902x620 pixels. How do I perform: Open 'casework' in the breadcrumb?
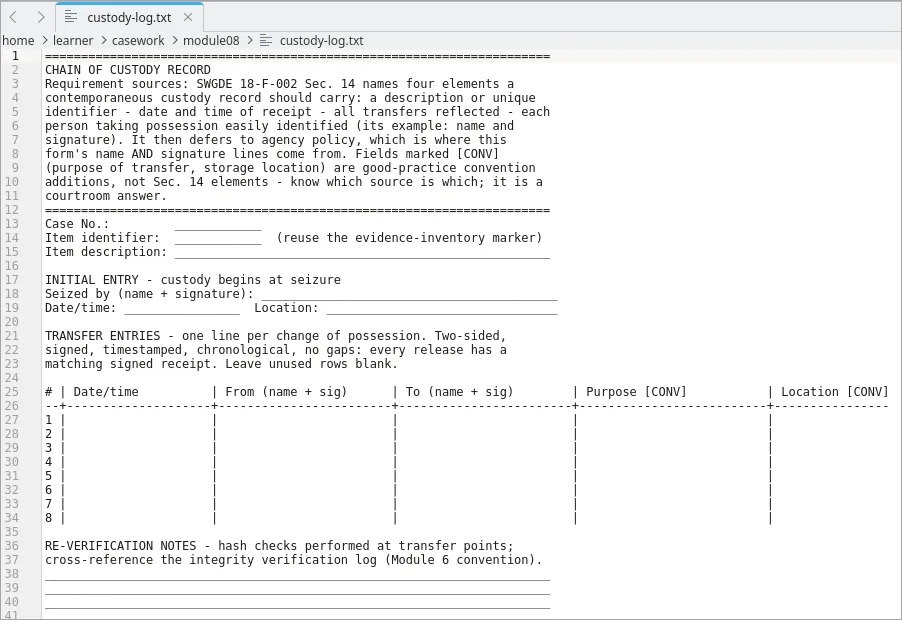point(138,41)
